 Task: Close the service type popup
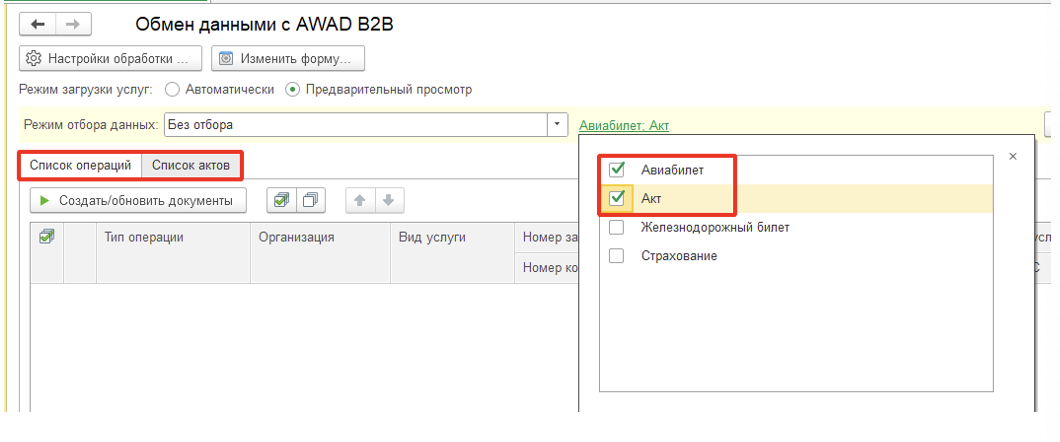click(x=1013, y=156)
